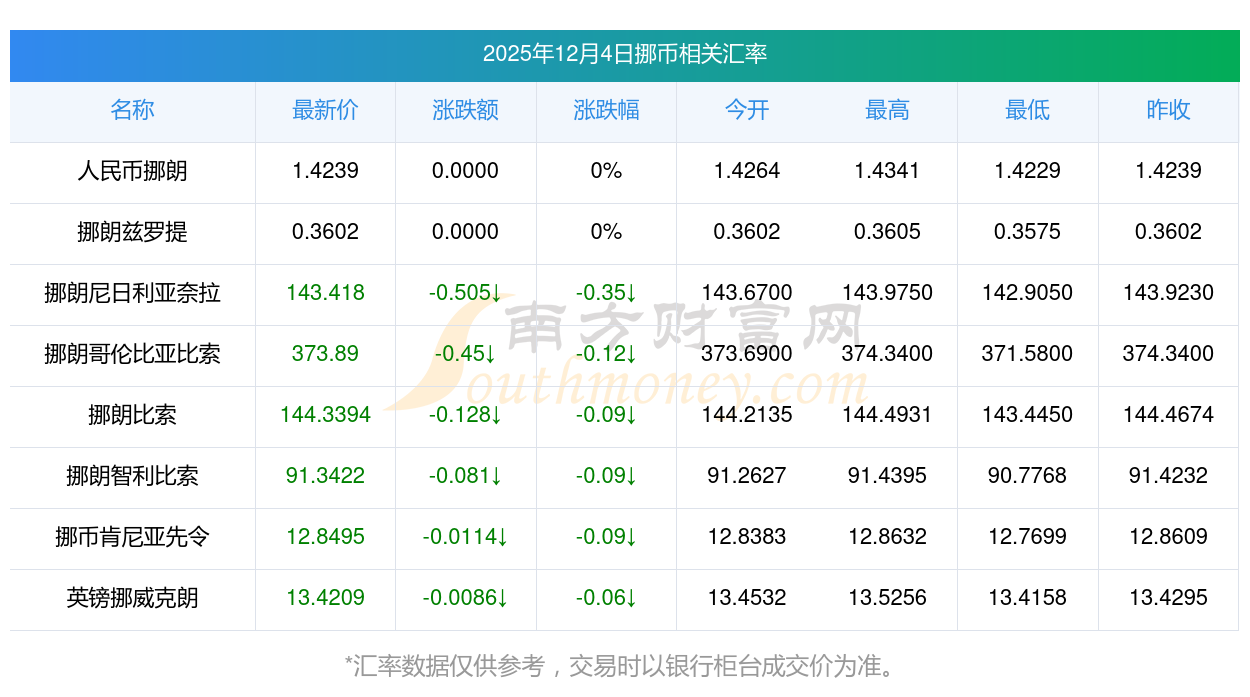Select the 昨收 column header
1250x697 pixels.
(x=1168, y=110)
